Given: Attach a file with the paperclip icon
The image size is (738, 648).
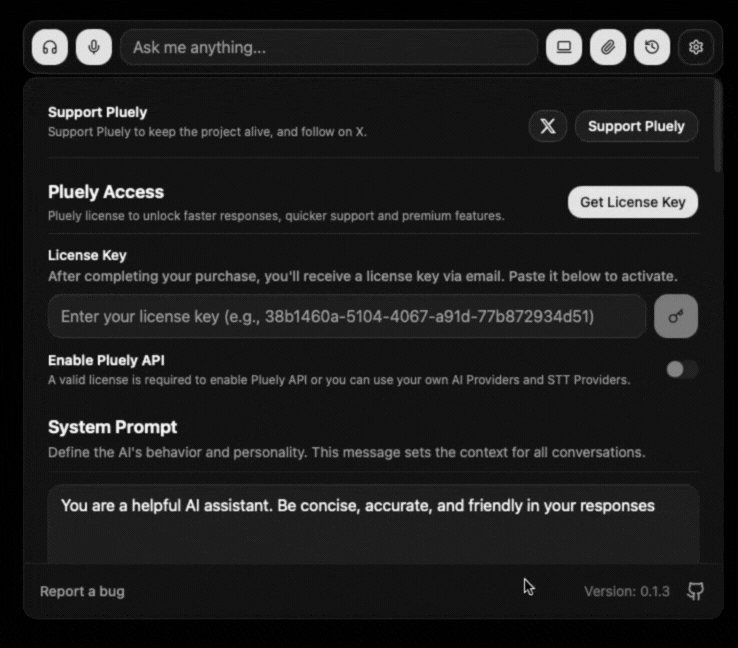Looking at the screenshot, I should (x=608, y=47).
